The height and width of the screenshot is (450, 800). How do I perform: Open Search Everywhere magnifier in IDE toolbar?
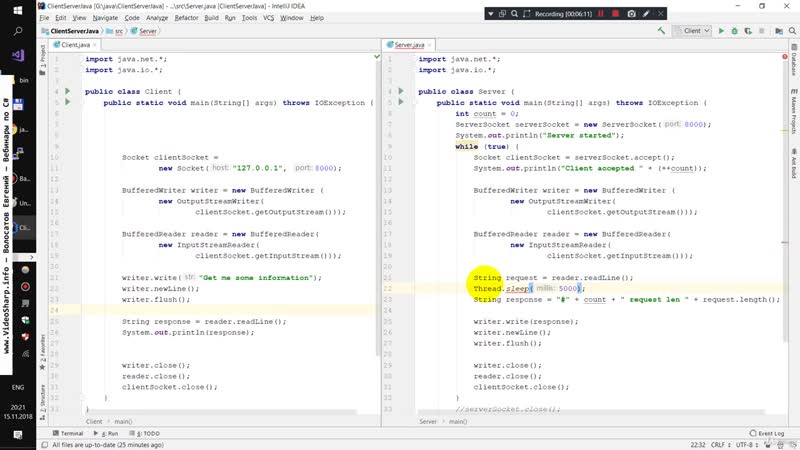click(x=792, y=31)
